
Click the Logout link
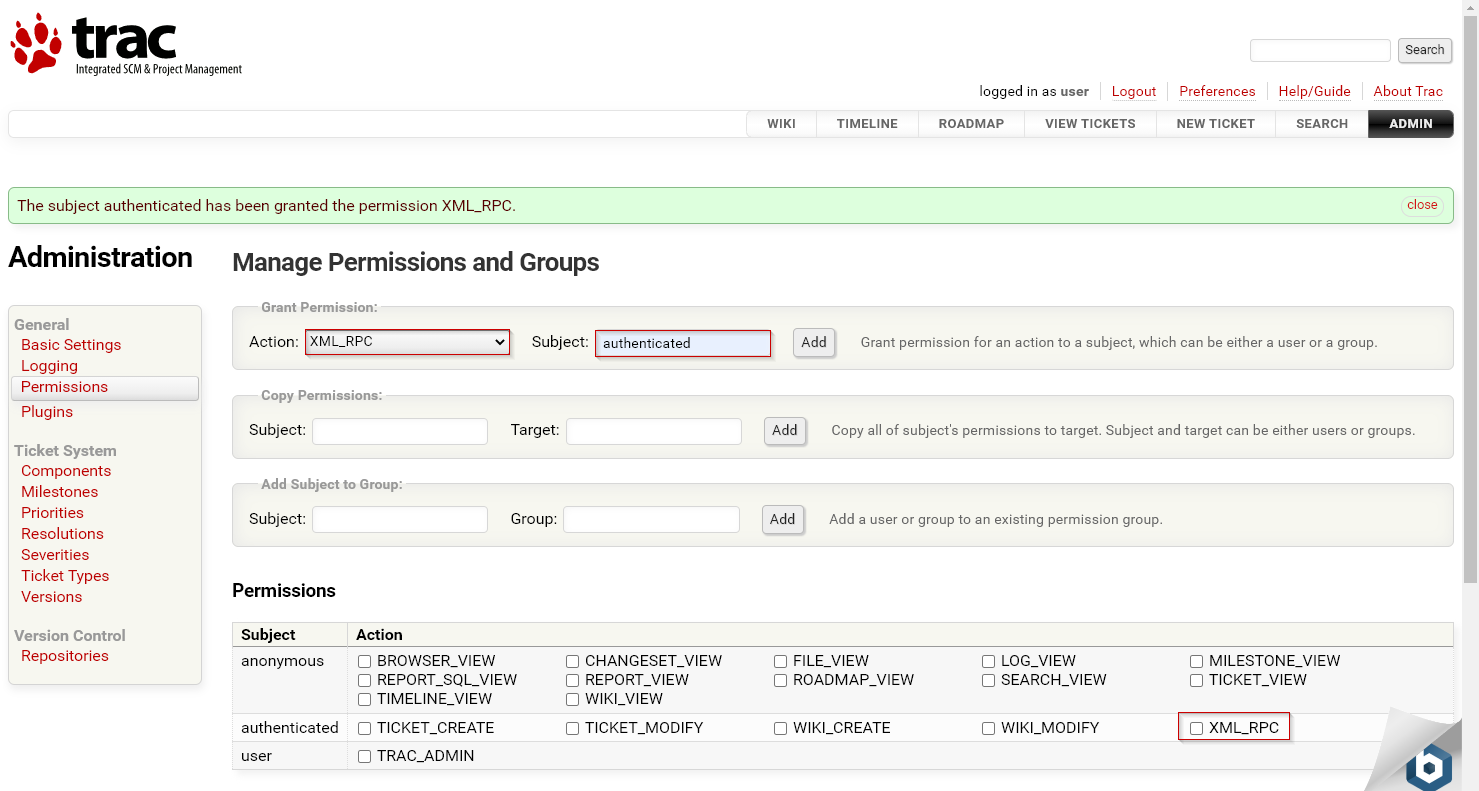pos(1133,91)
